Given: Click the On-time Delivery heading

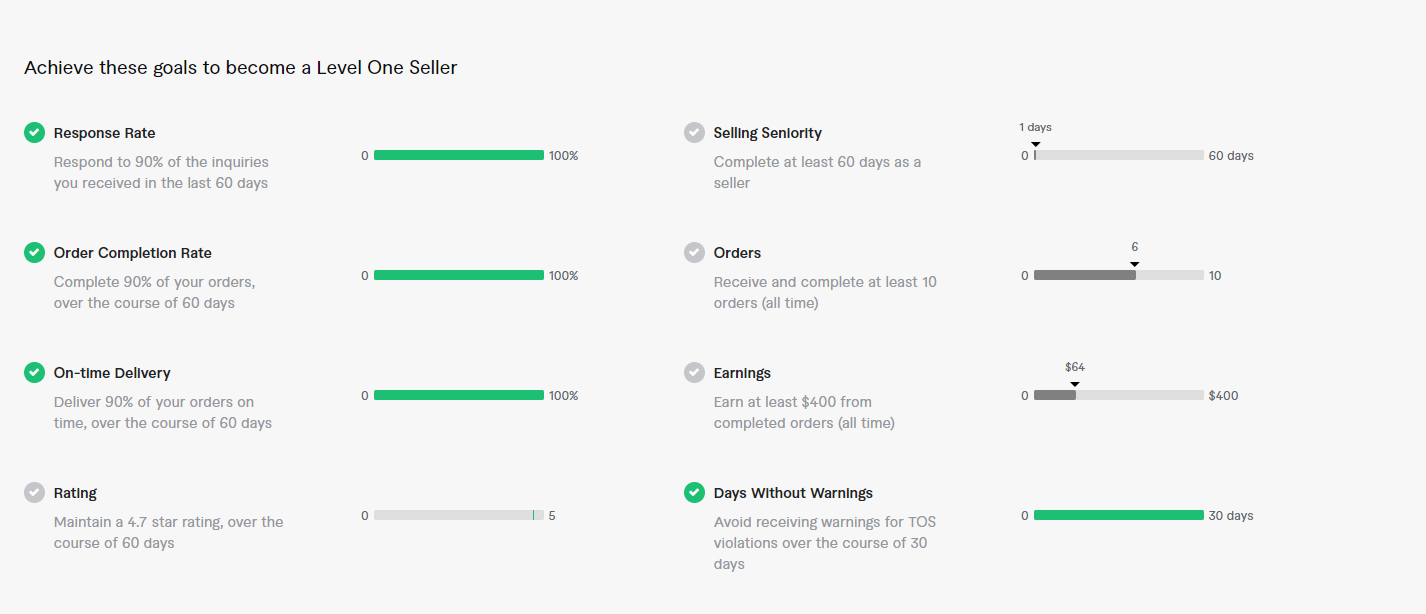Looking at the screenshot, I should click(112, 373).
